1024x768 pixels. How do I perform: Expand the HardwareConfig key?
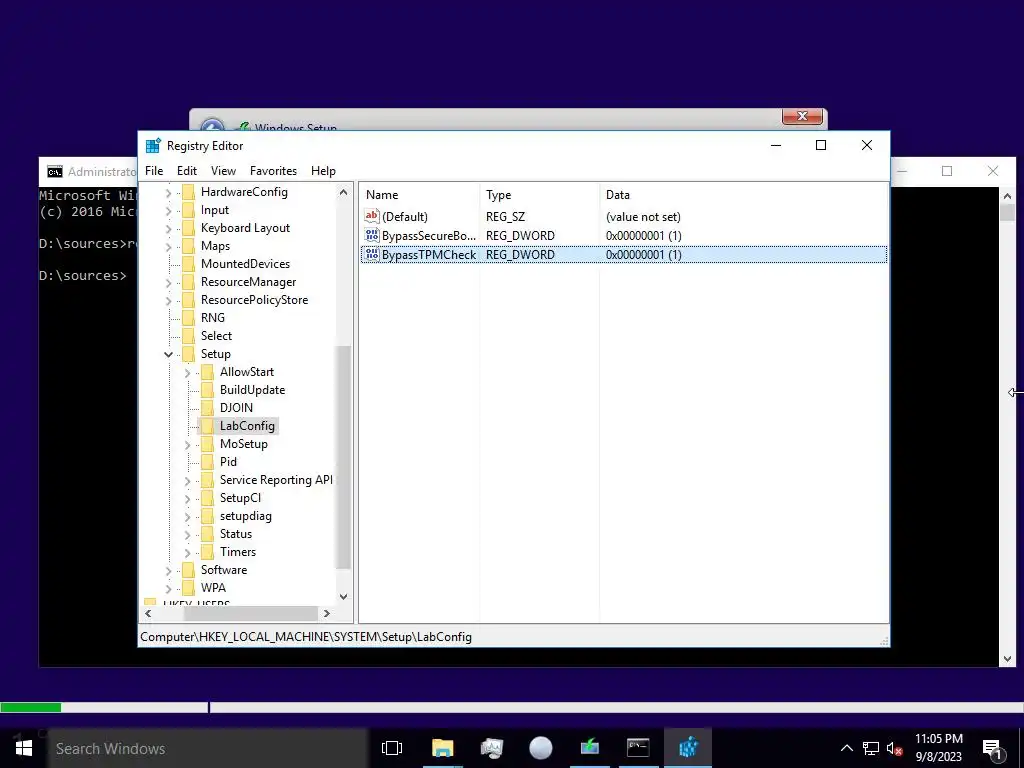pyautogui.click(x=168, y=193)
